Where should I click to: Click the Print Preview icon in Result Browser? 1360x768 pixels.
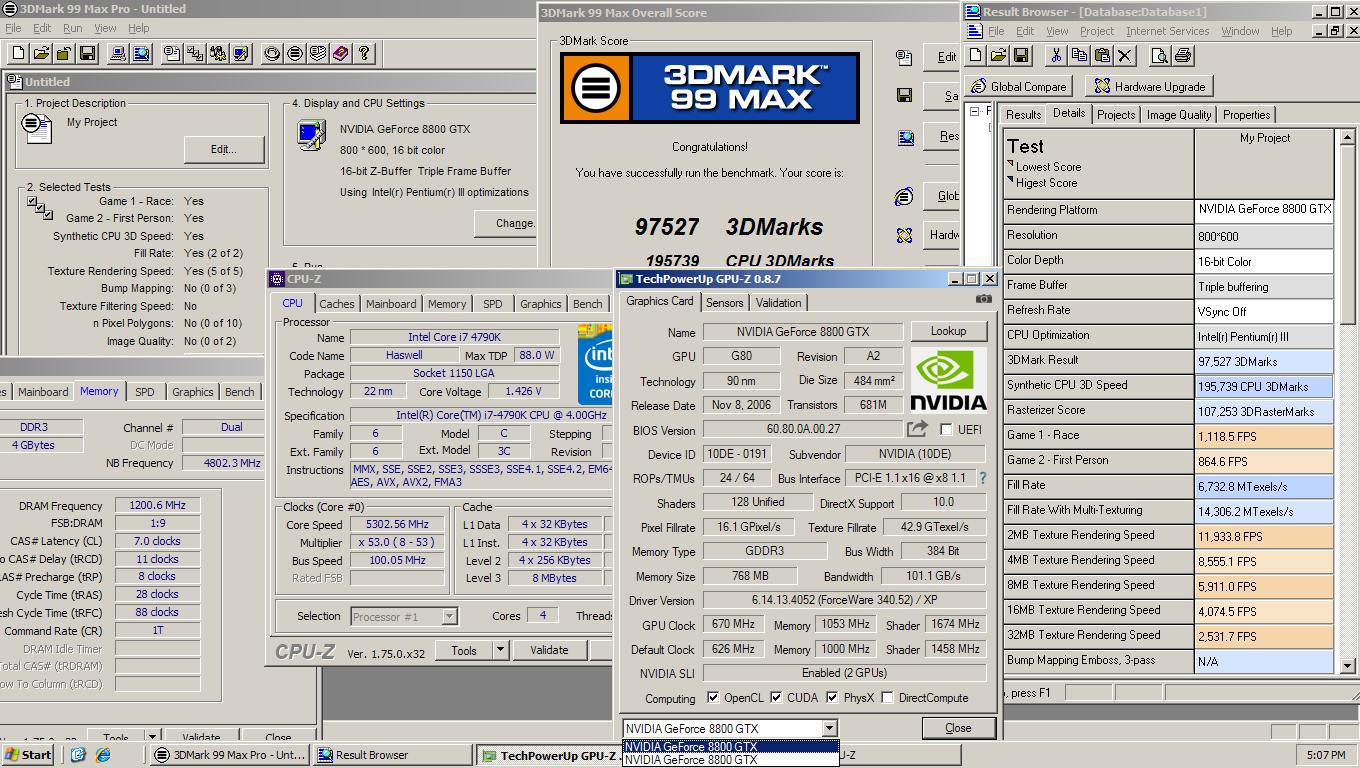pyautogui.click(x=1160, y=55)
